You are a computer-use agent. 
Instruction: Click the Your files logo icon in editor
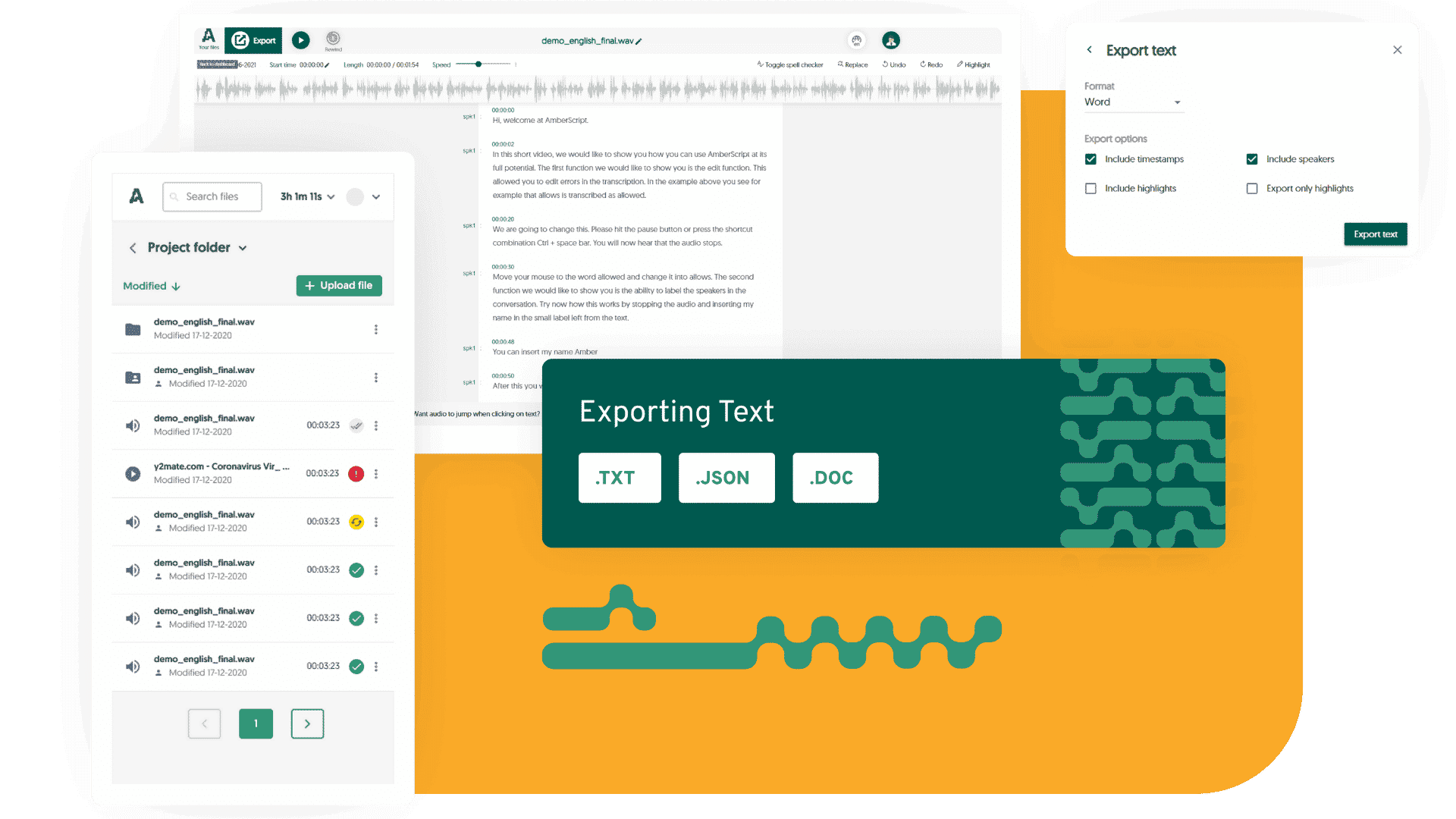pyautogui.click(x=209, y=39)
